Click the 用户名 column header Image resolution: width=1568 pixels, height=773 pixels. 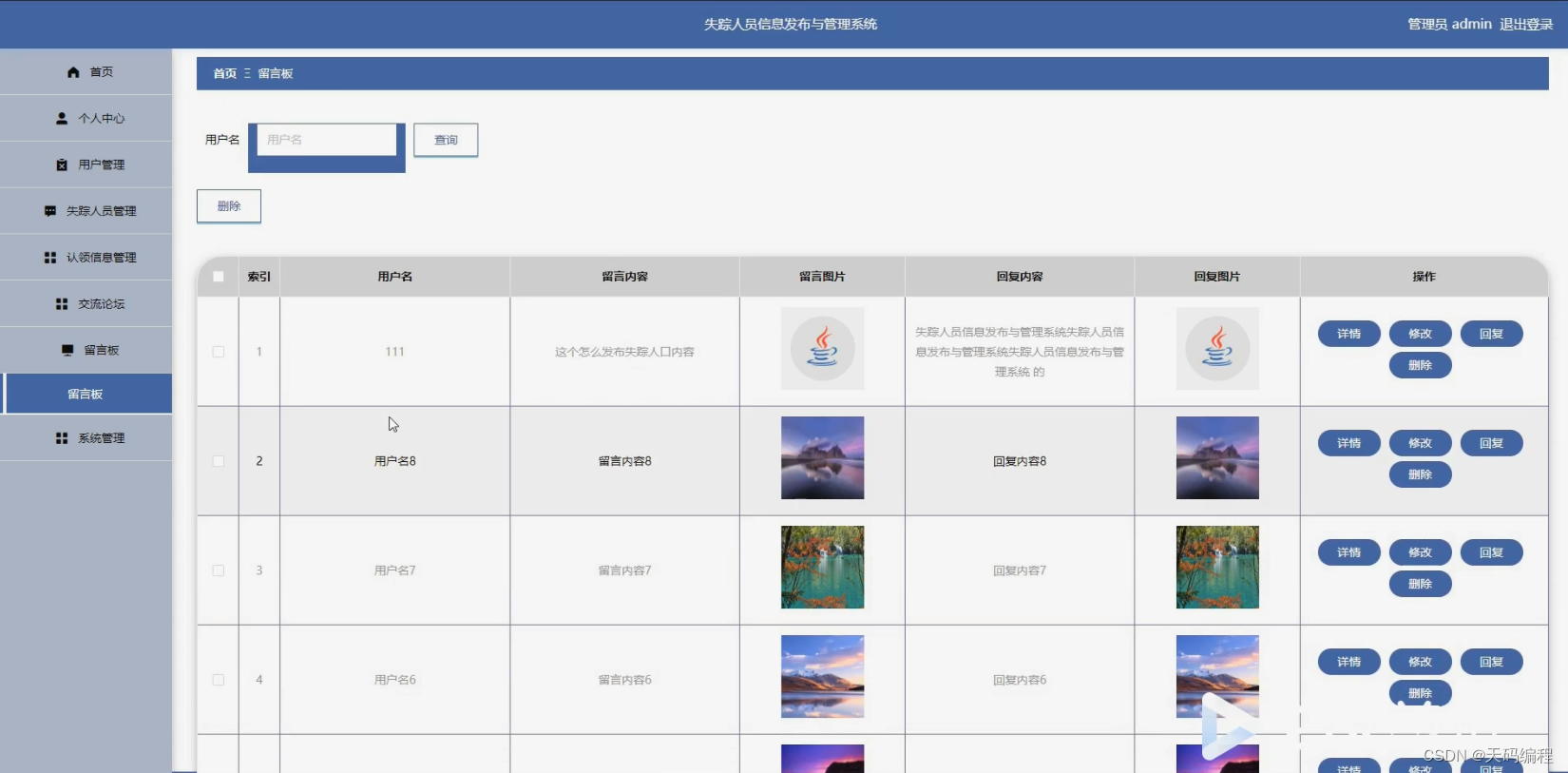(x=395, y=277)
